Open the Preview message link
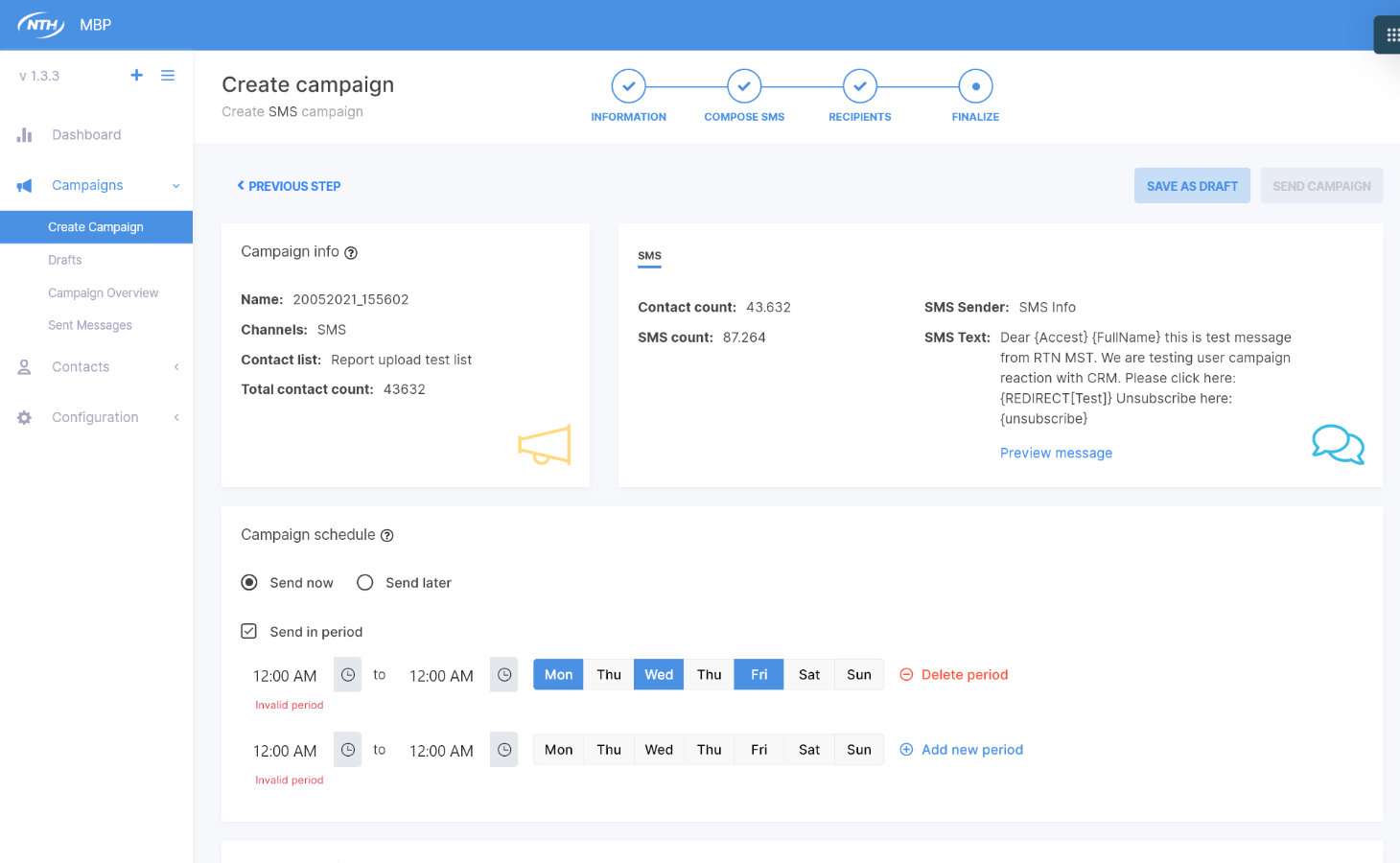Image resolution: width=1400 pixels, height=863 pixels. (x=1056, y=454)
